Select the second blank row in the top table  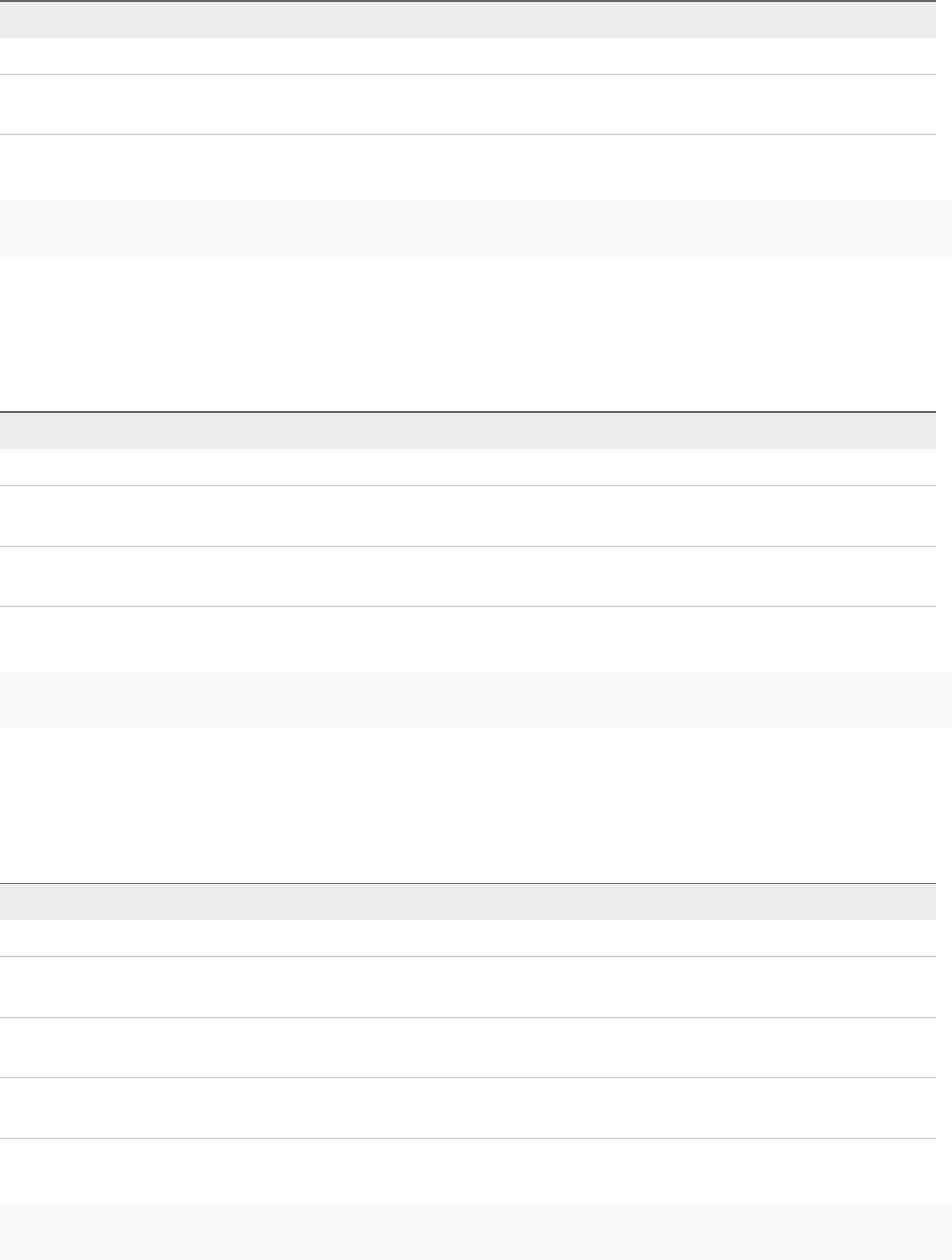[468, 105]
